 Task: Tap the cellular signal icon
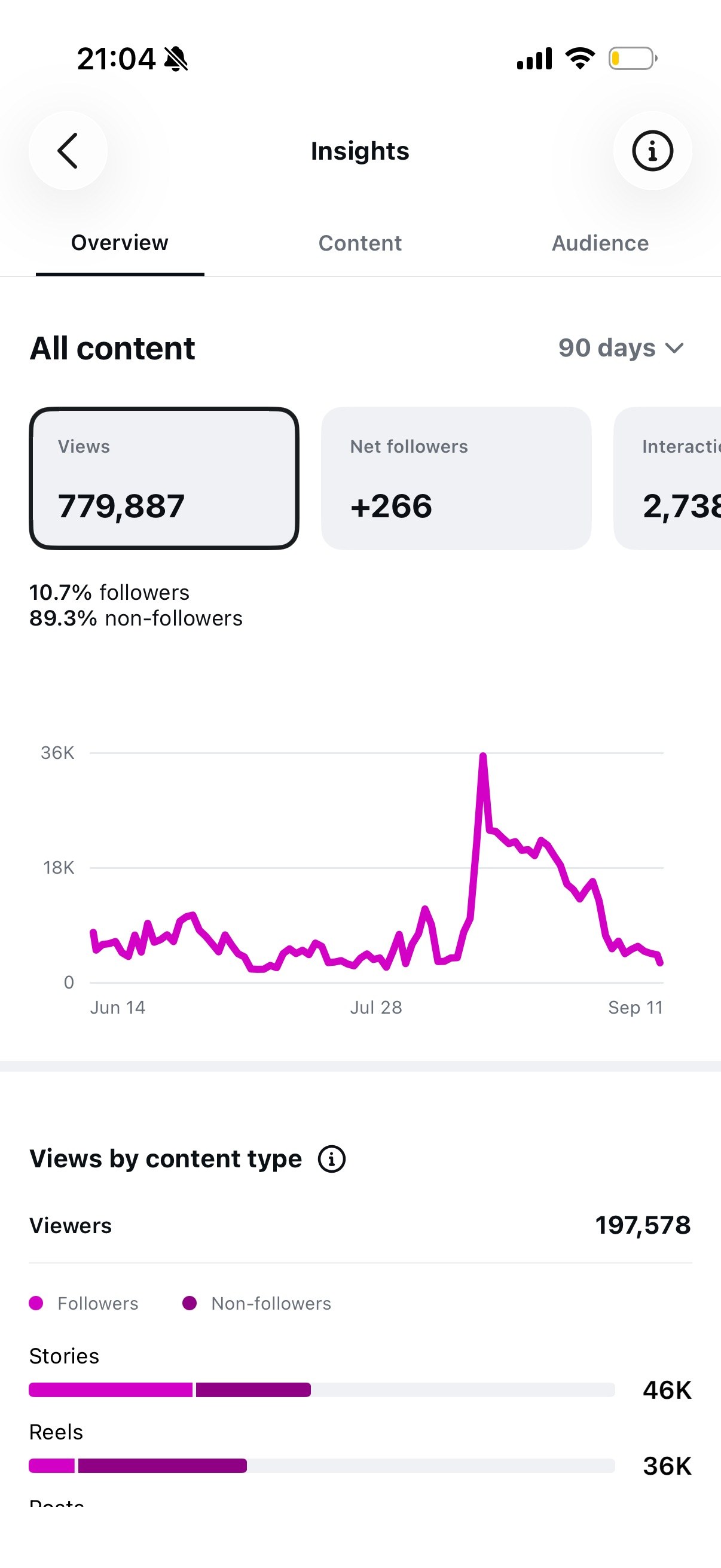click(x=534, y=59)
